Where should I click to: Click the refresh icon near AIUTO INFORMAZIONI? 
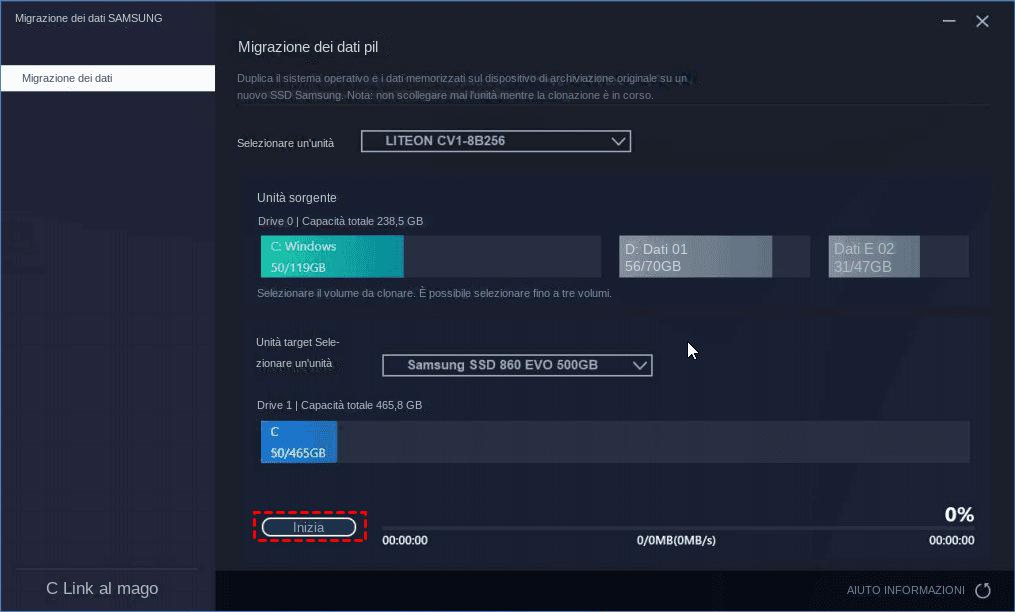[983, 590]
